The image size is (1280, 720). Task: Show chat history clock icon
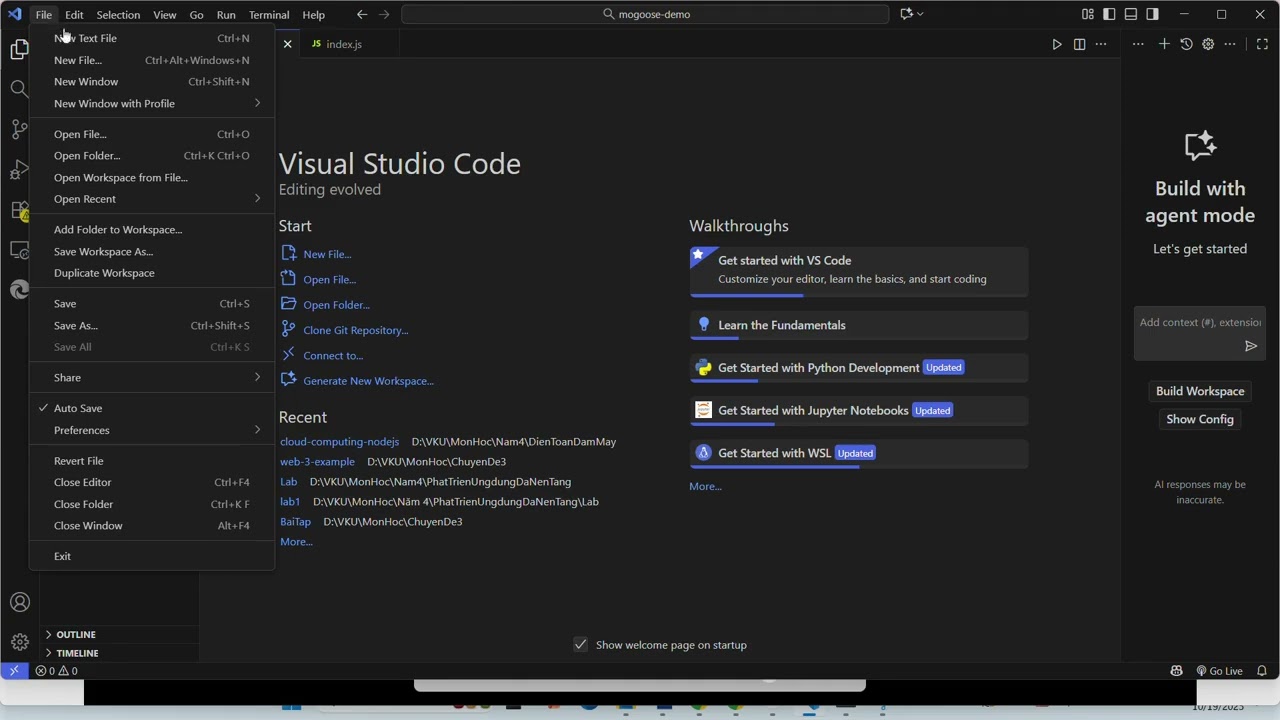1186,44
